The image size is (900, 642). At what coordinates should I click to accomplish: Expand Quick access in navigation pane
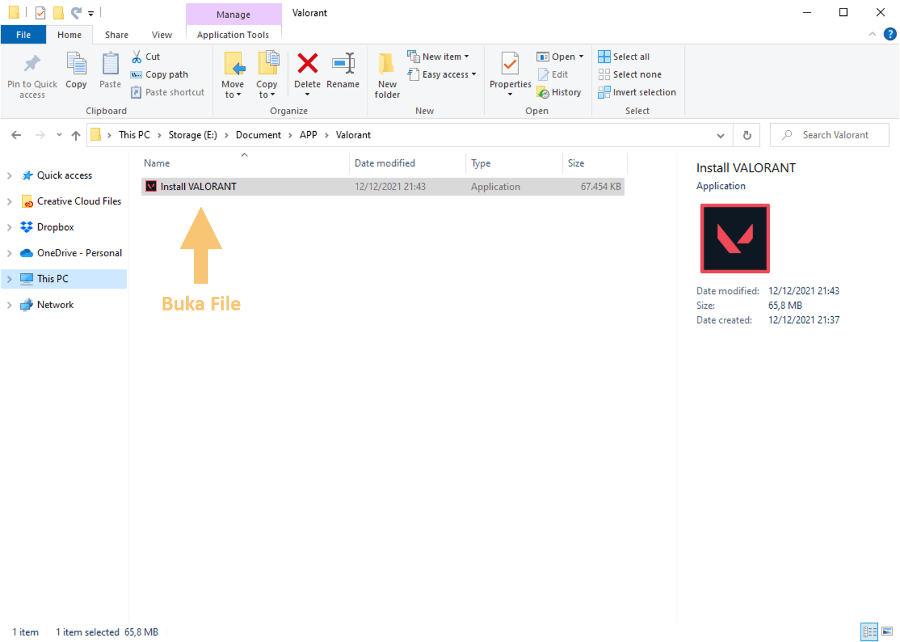9,176
